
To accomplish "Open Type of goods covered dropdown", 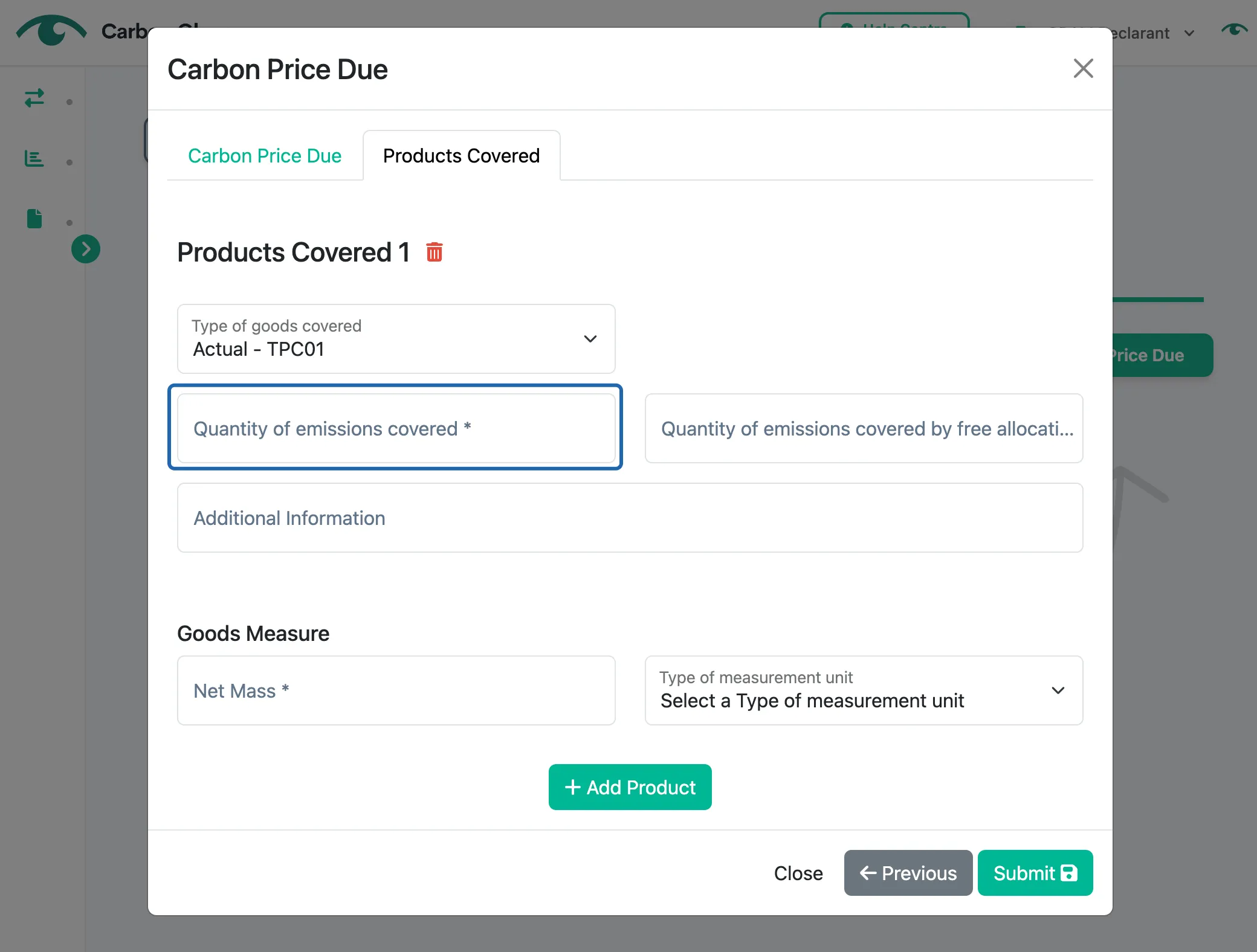I will 396,339.
